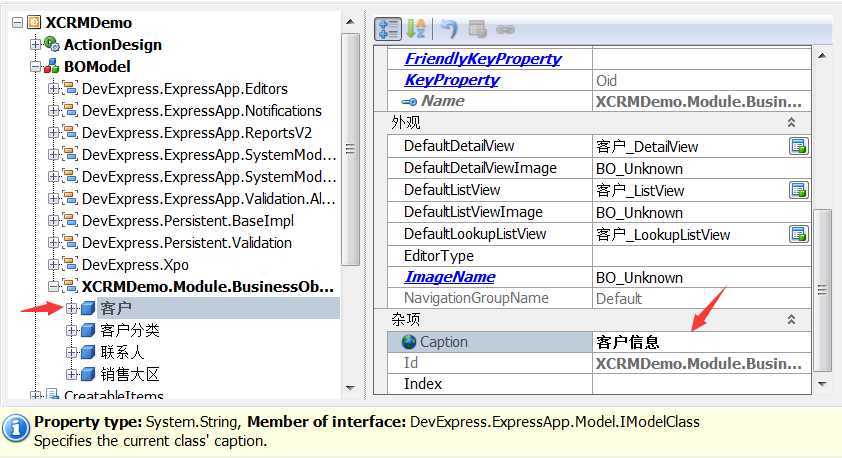This screenshot has height=458, width=842.
Task: Click the categorized view toolbar icon
Action: pyautogui.click(x=388, y=29)
